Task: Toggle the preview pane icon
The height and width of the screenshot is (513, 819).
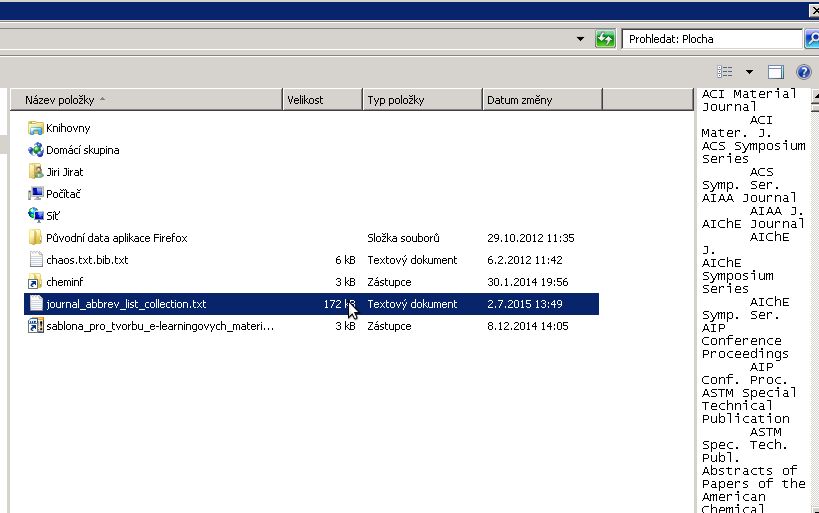Action: 776,72
